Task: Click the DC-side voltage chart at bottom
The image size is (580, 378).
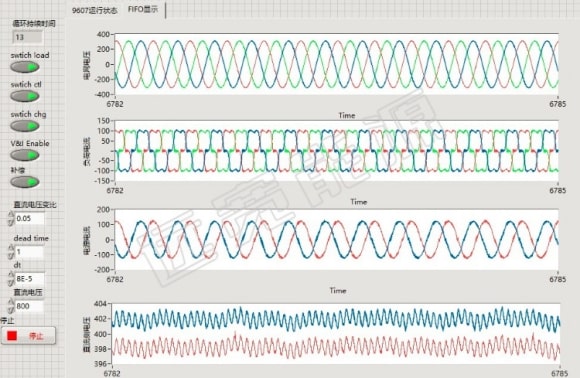Action: click(x=336, y=334)
